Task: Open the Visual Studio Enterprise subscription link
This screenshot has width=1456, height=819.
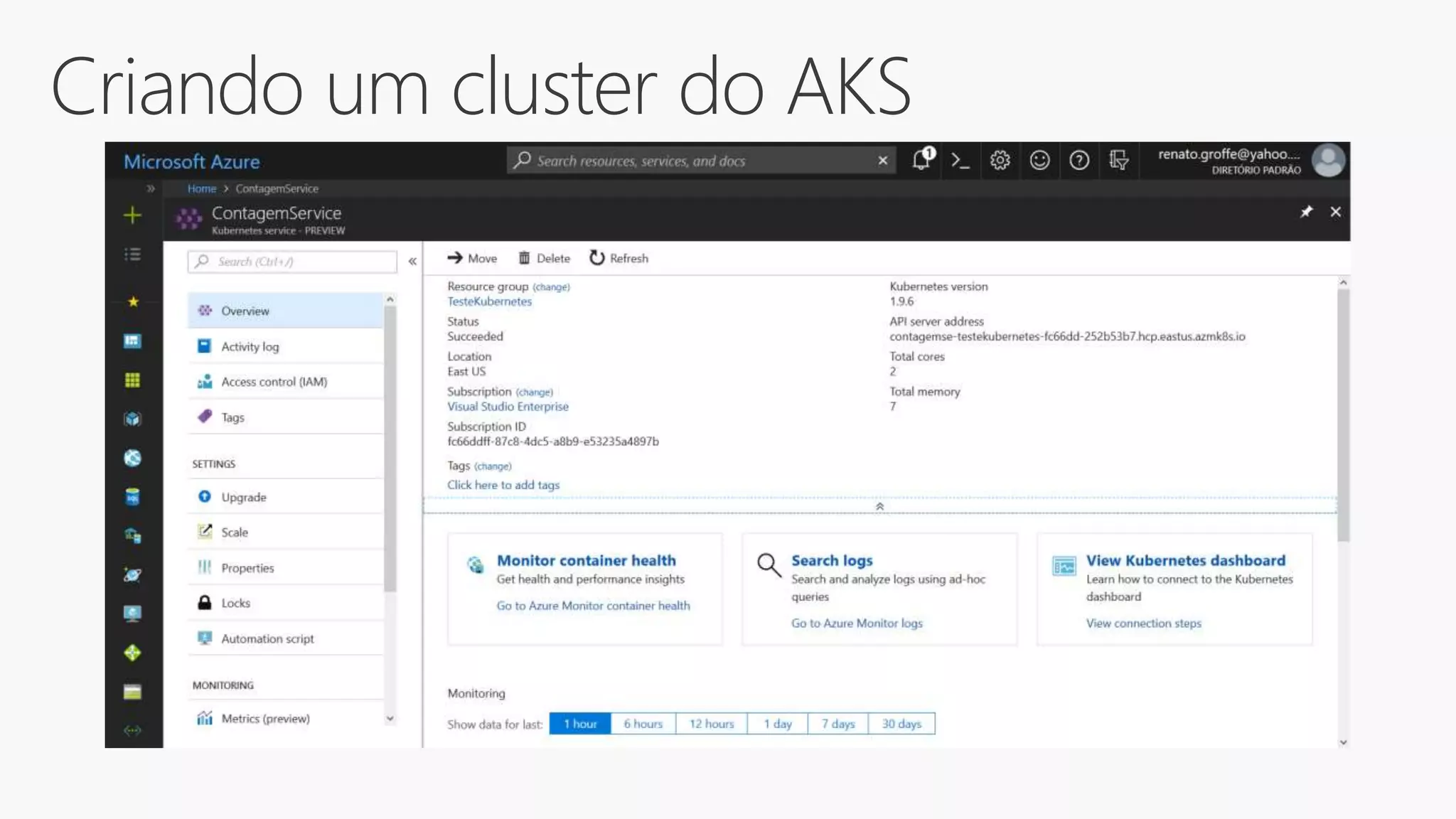Action: pos(508,407)
